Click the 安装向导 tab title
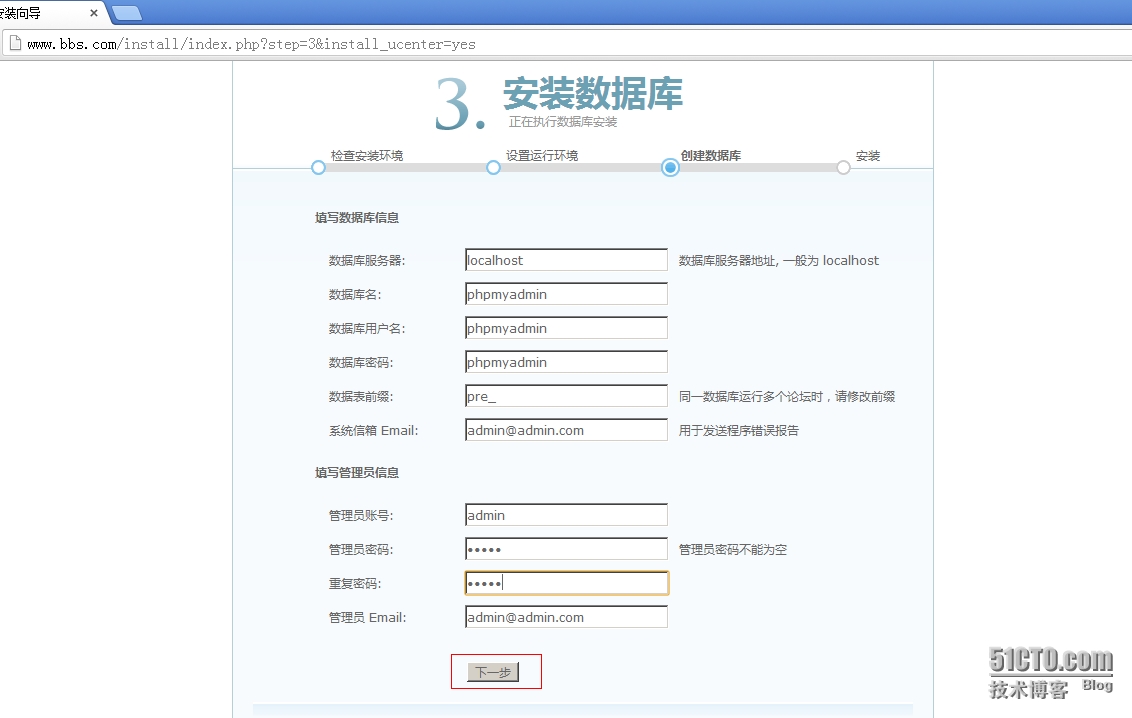The image size is (1132, 718). [20, 13]
